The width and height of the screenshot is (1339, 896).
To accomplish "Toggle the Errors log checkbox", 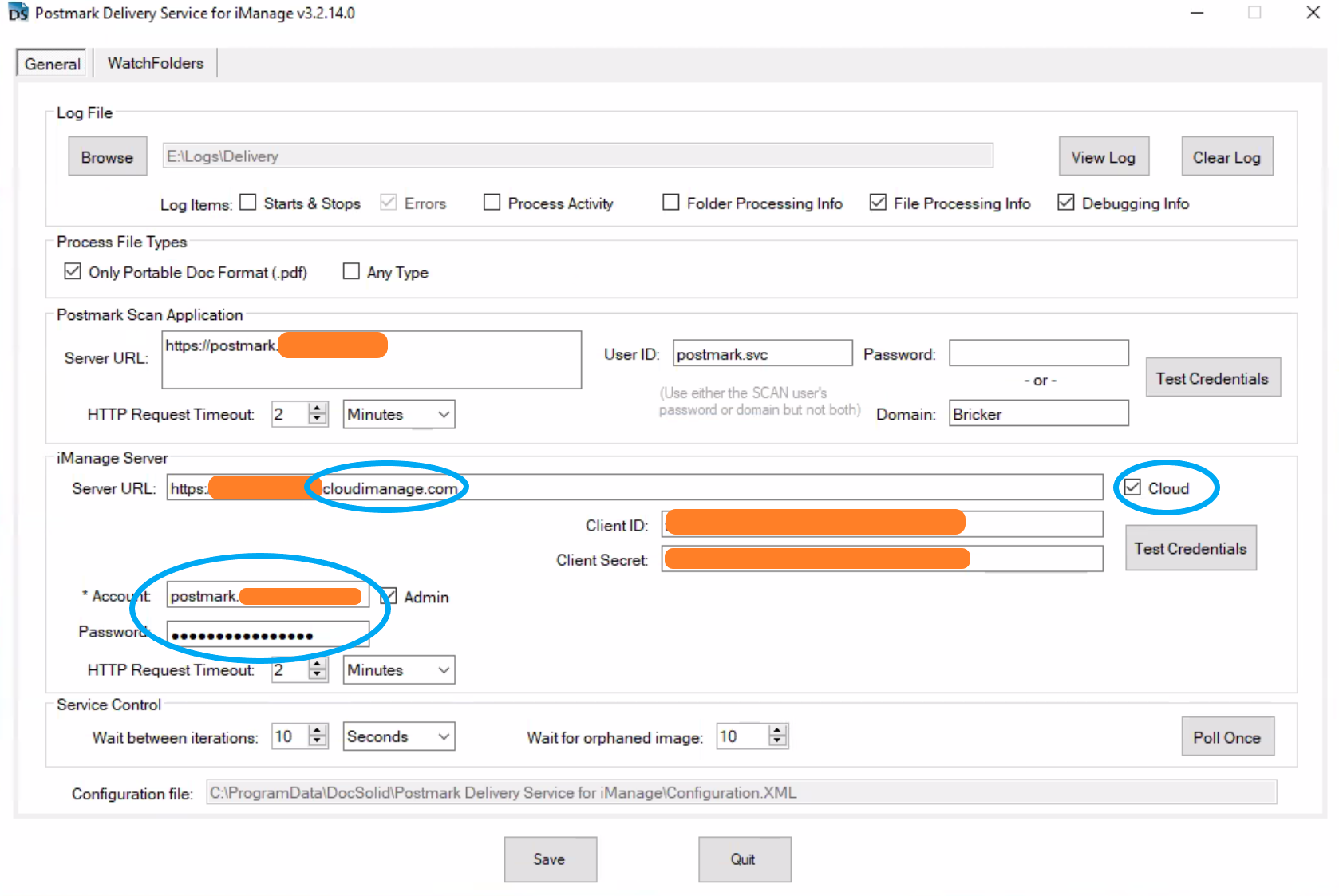I will click(389, 203).
